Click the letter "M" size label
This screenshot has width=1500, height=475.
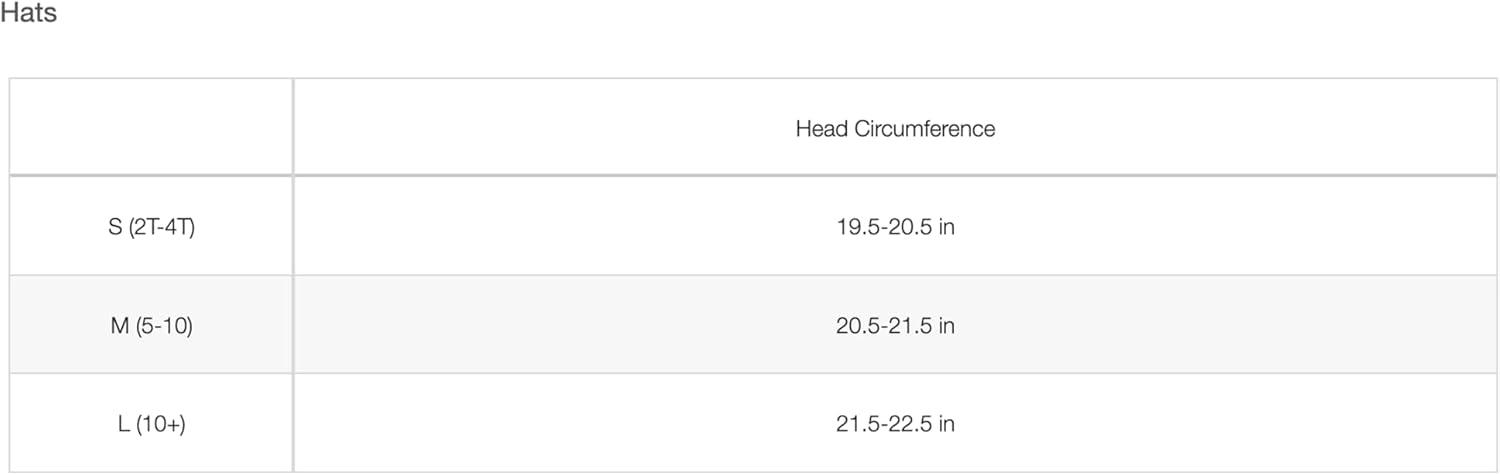click(x=120, y=326)
